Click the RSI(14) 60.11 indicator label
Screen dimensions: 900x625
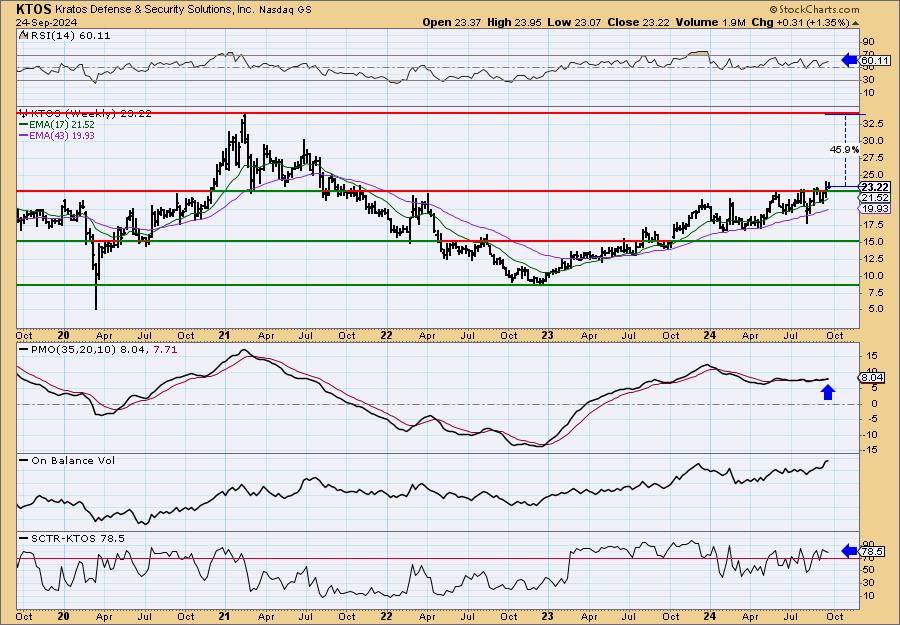[69, 36]
